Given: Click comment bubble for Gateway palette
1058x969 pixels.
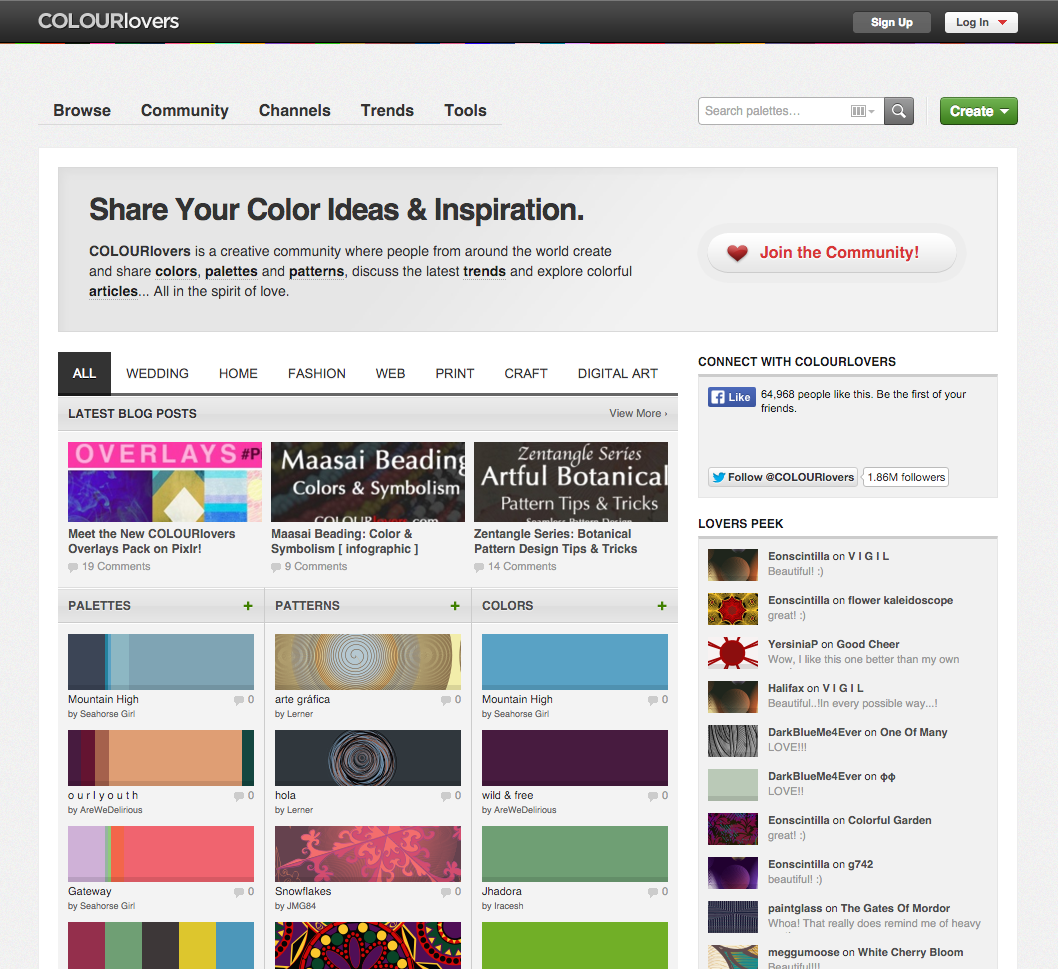Looking at the screenshot, I should click(239, 892).
